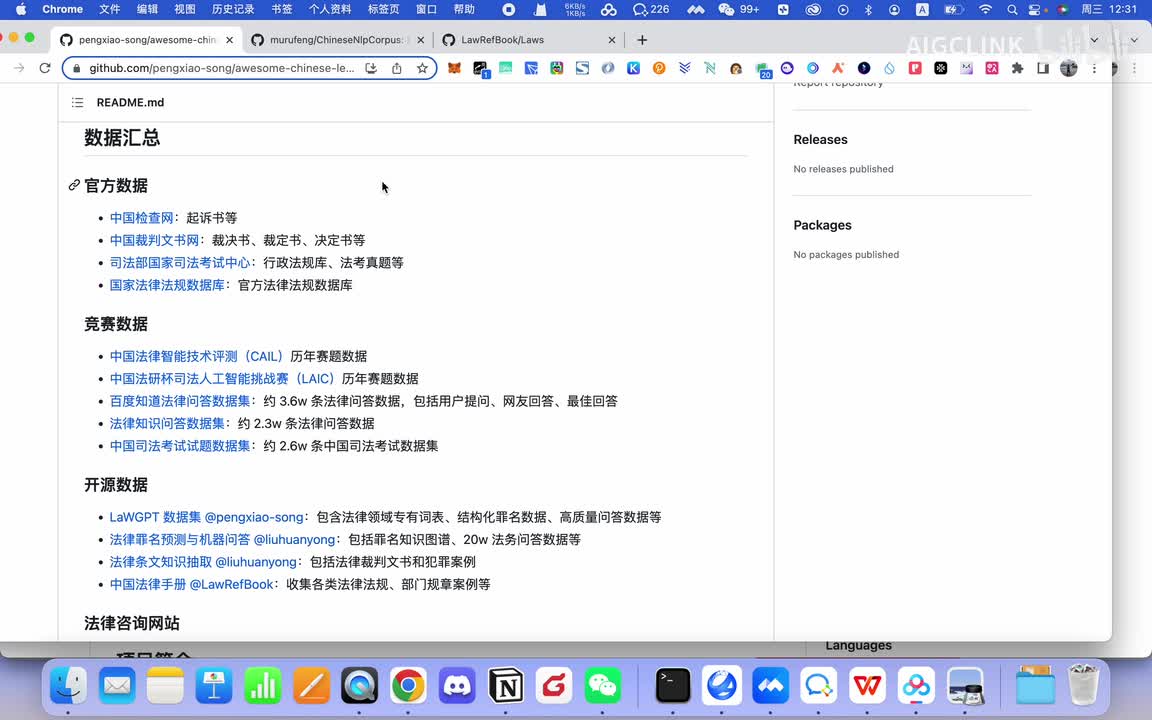The width and height of the screenshot is (1152, 720).
Task: Open WeChat from the dock
Action: tap(602, 686)
